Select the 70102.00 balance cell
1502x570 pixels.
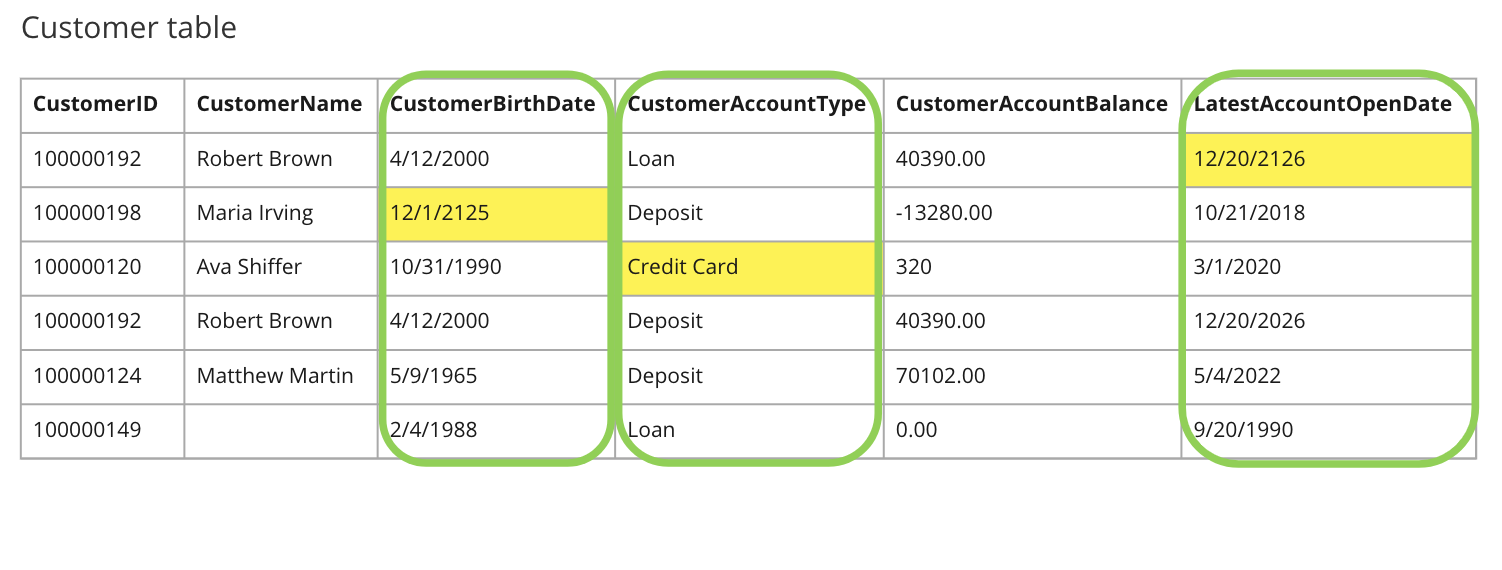click(940, 376)
